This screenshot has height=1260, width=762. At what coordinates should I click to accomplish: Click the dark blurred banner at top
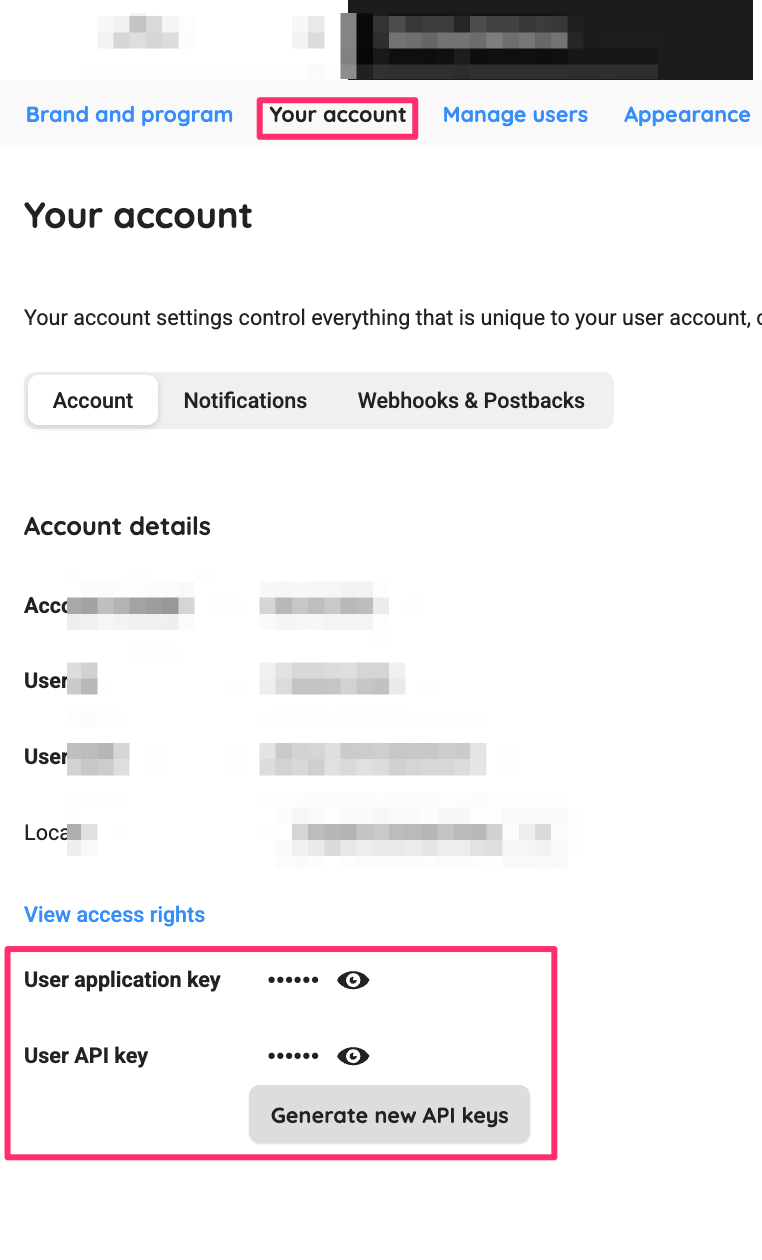(550, 40)
